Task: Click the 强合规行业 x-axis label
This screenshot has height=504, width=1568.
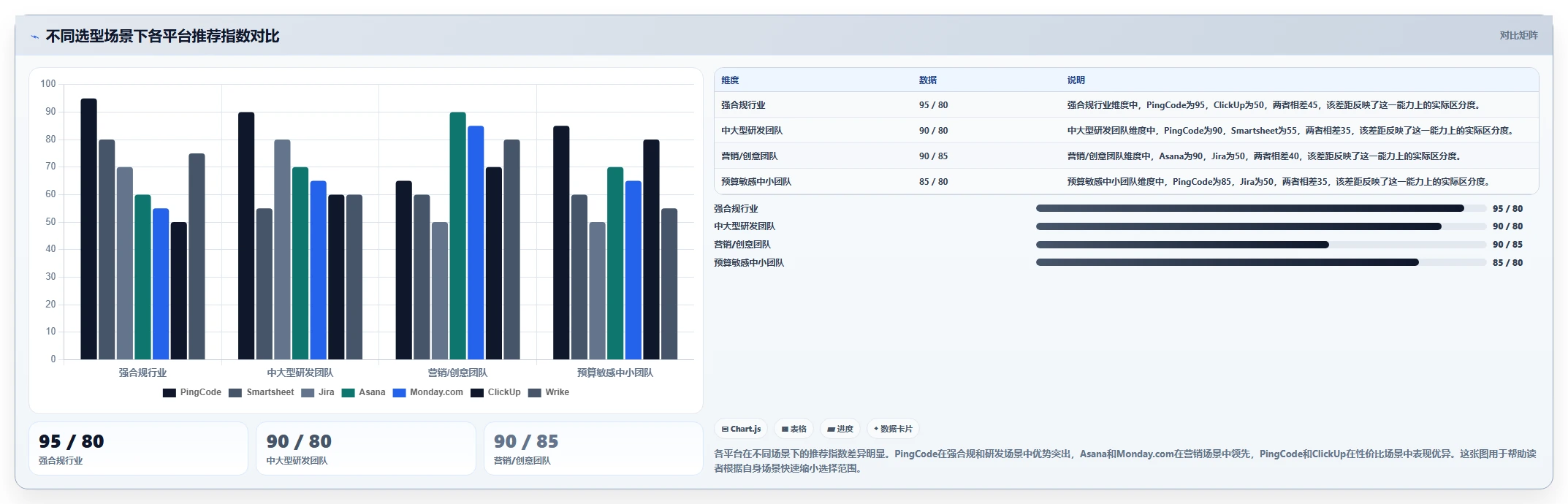Action: click(x=142, y=373)
